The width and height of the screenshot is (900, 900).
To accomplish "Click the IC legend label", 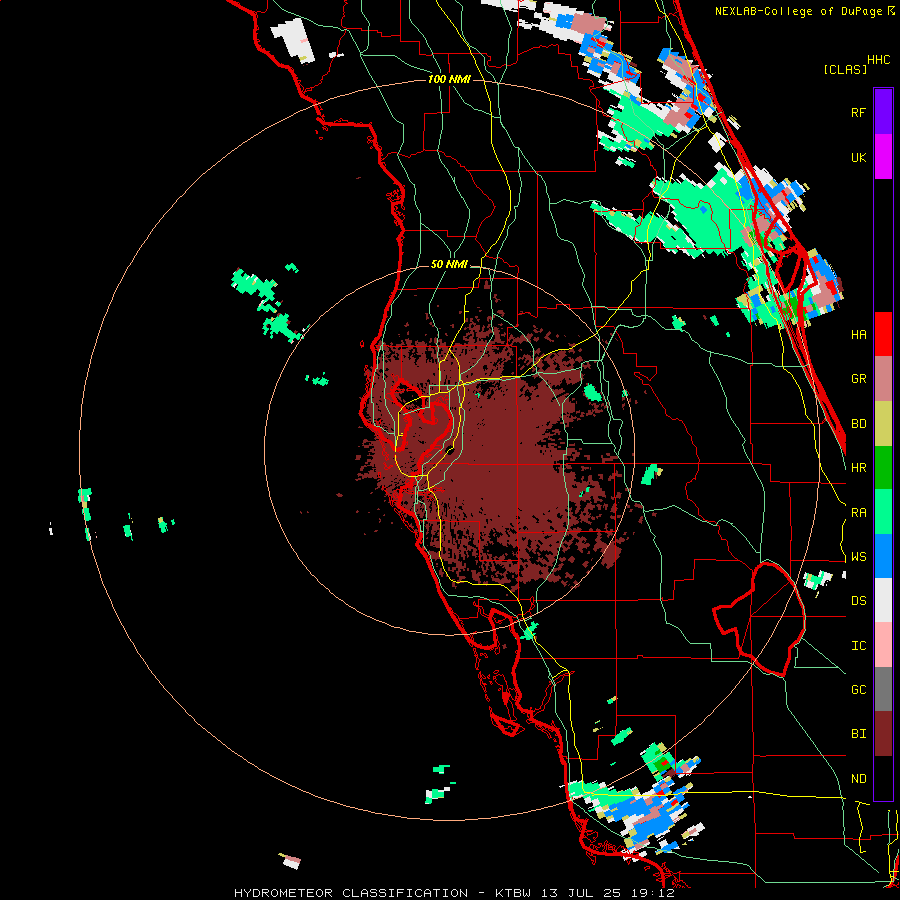I will pyautogui.click(x=858, y=646).
